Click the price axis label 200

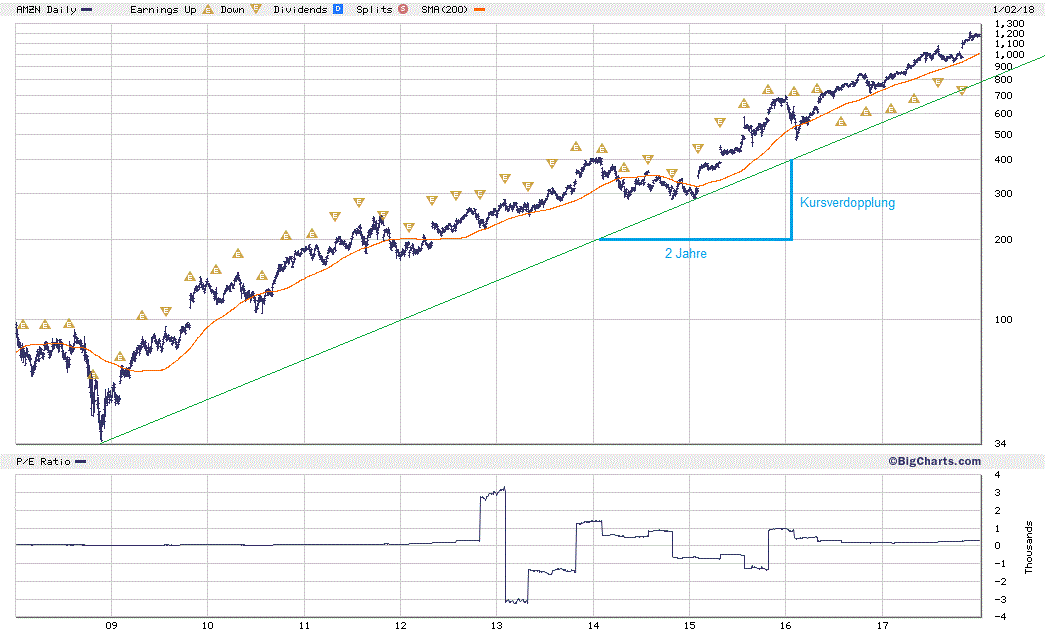[1003, 239]
